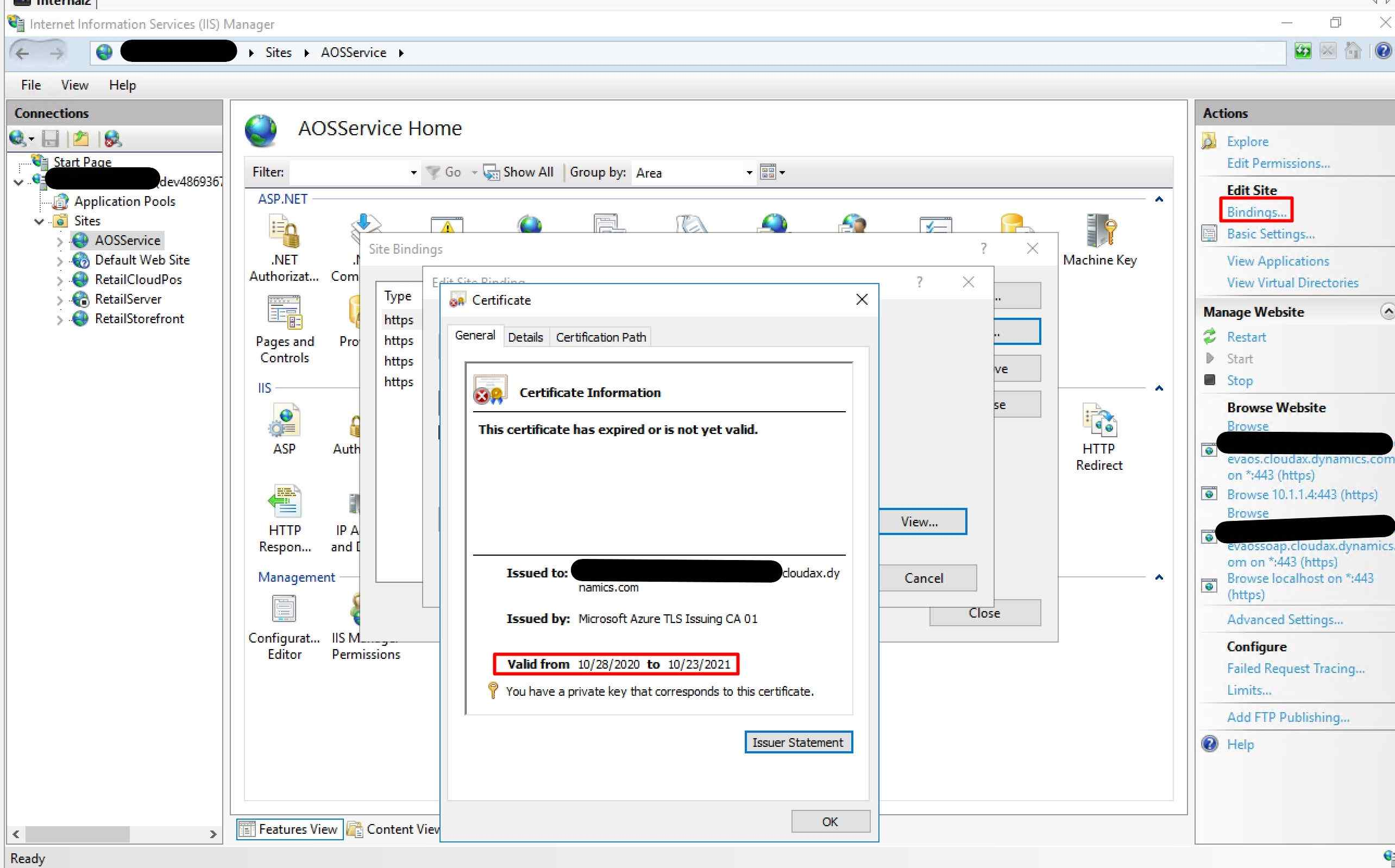
Task: Expand the RetailServer site node
Action: pos(60,300)
